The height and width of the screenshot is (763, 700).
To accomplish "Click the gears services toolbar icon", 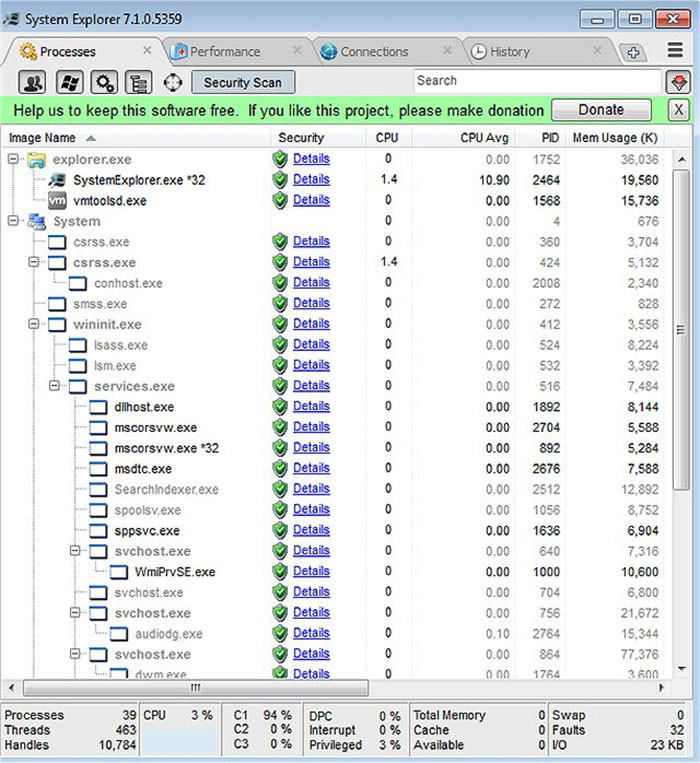I will 104,82.
